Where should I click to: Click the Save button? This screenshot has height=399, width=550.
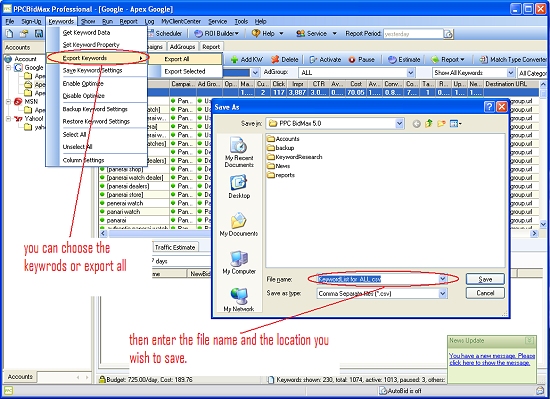click(485, 279)
